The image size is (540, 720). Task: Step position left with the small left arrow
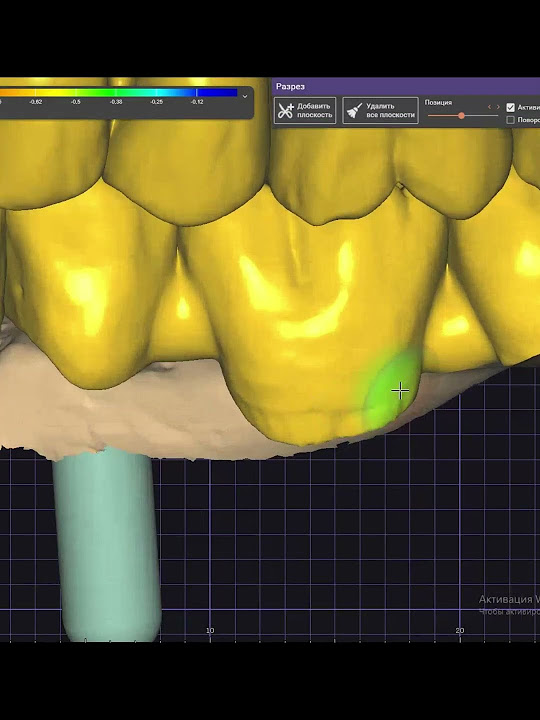[x=489, y=107]
